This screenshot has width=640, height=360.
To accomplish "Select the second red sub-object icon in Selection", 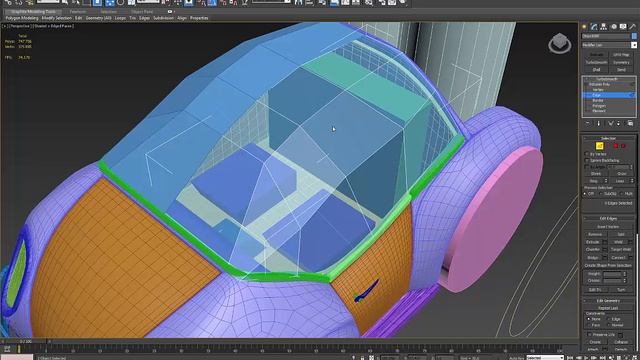I will click(623, 146).
